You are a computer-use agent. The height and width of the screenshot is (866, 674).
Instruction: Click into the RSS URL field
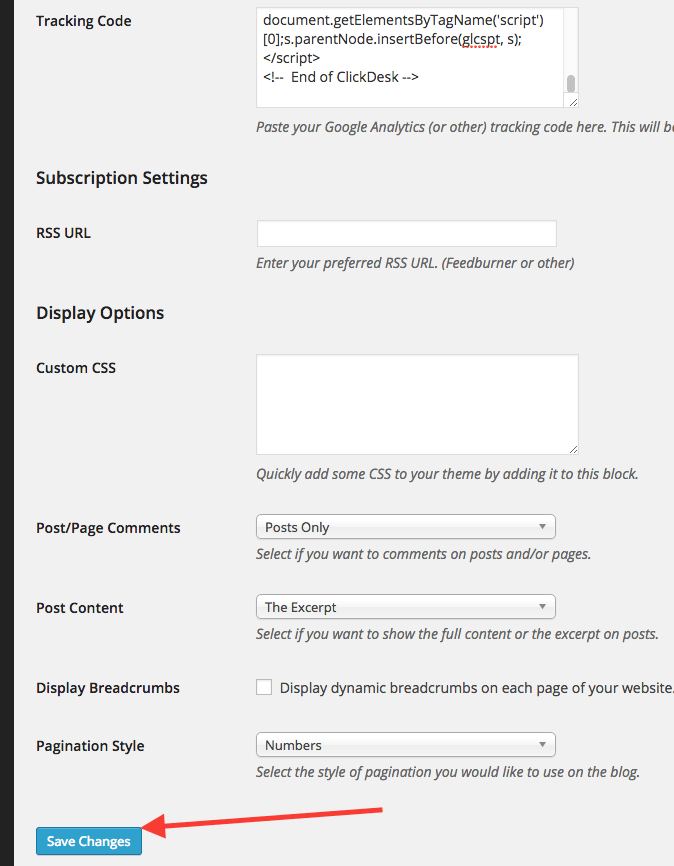(x=407, y=234)
